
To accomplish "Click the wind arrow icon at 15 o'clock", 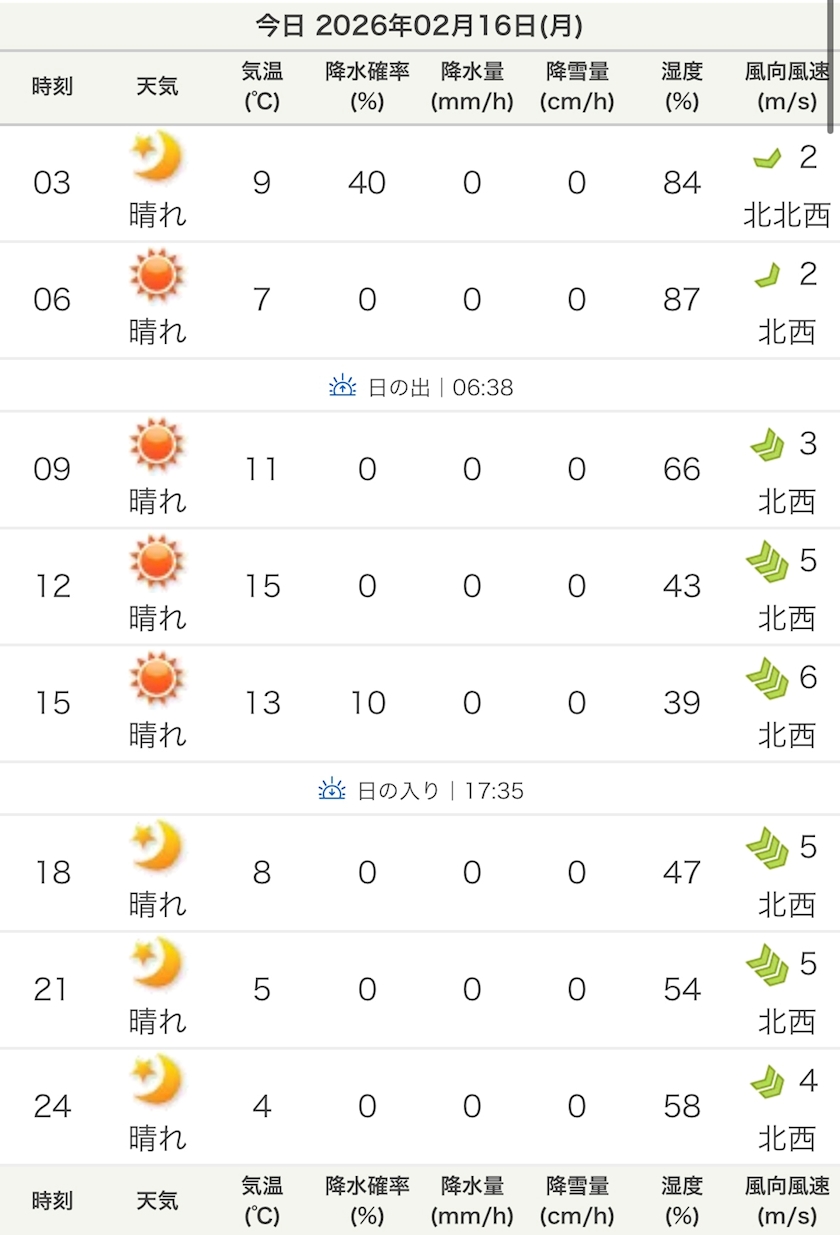I will pos(767,679).
